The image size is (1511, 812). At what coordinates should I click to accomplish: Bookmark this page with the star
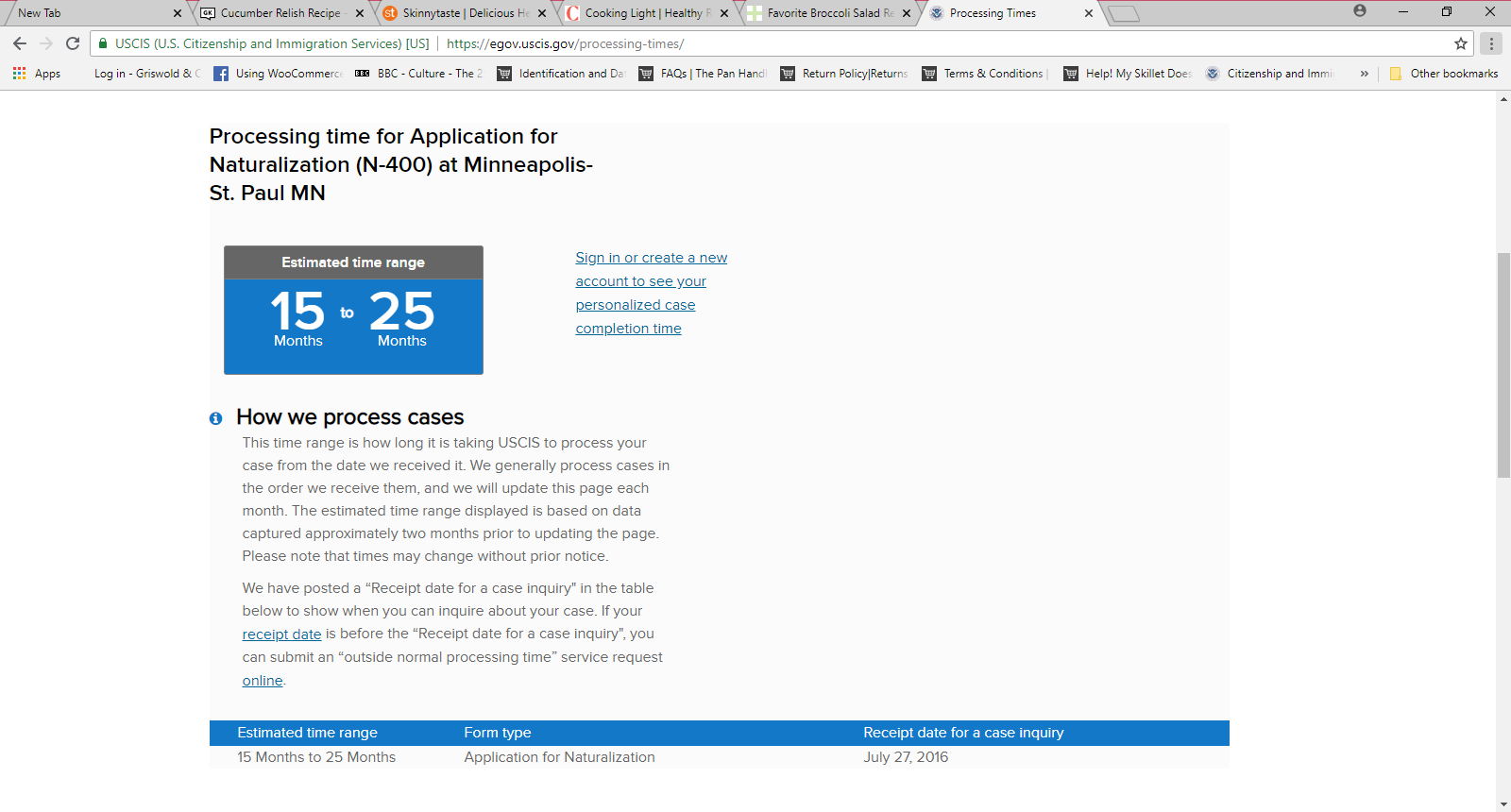(x=1461, y=43)
